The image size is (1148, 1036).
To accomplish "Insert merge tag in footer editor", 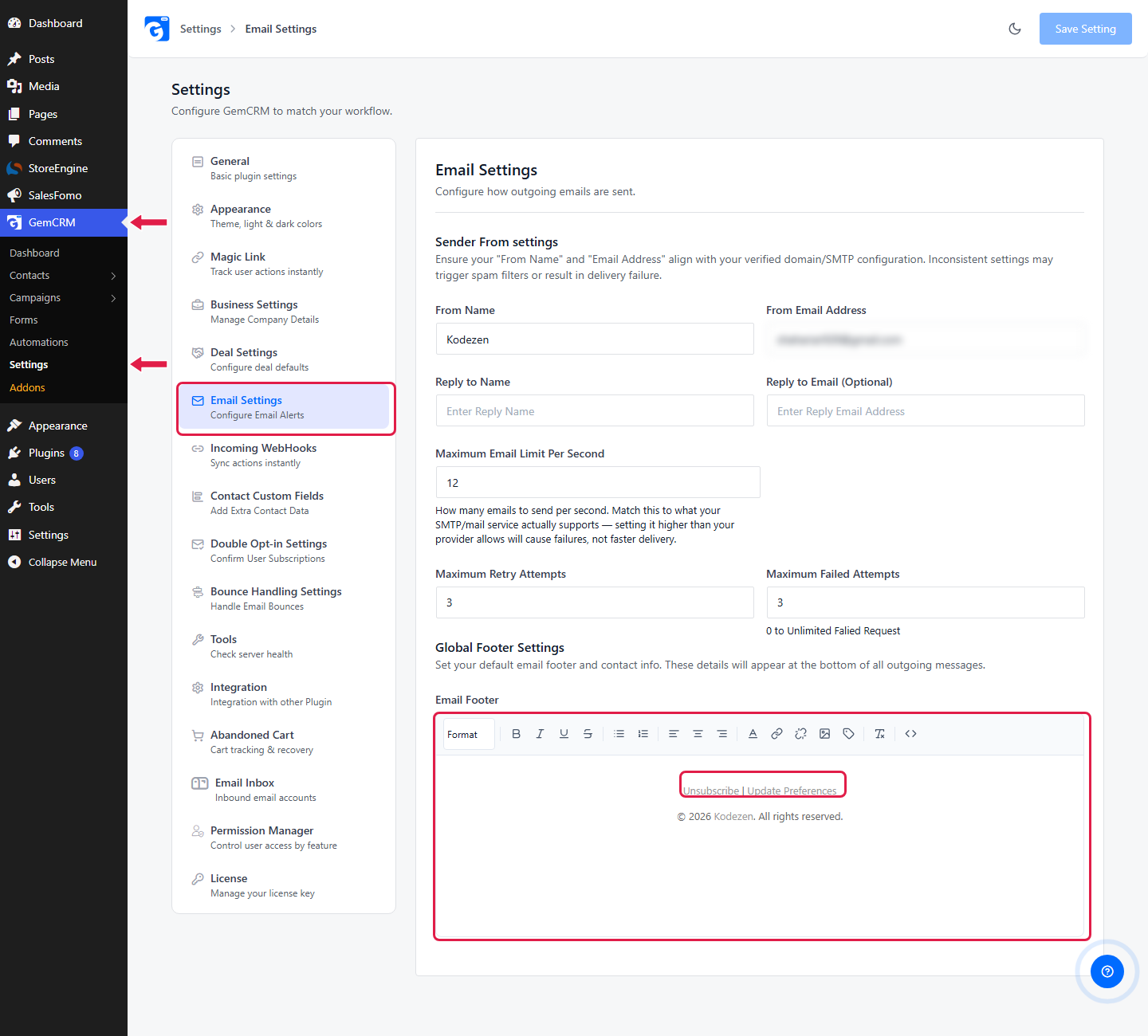I will 848,734.
